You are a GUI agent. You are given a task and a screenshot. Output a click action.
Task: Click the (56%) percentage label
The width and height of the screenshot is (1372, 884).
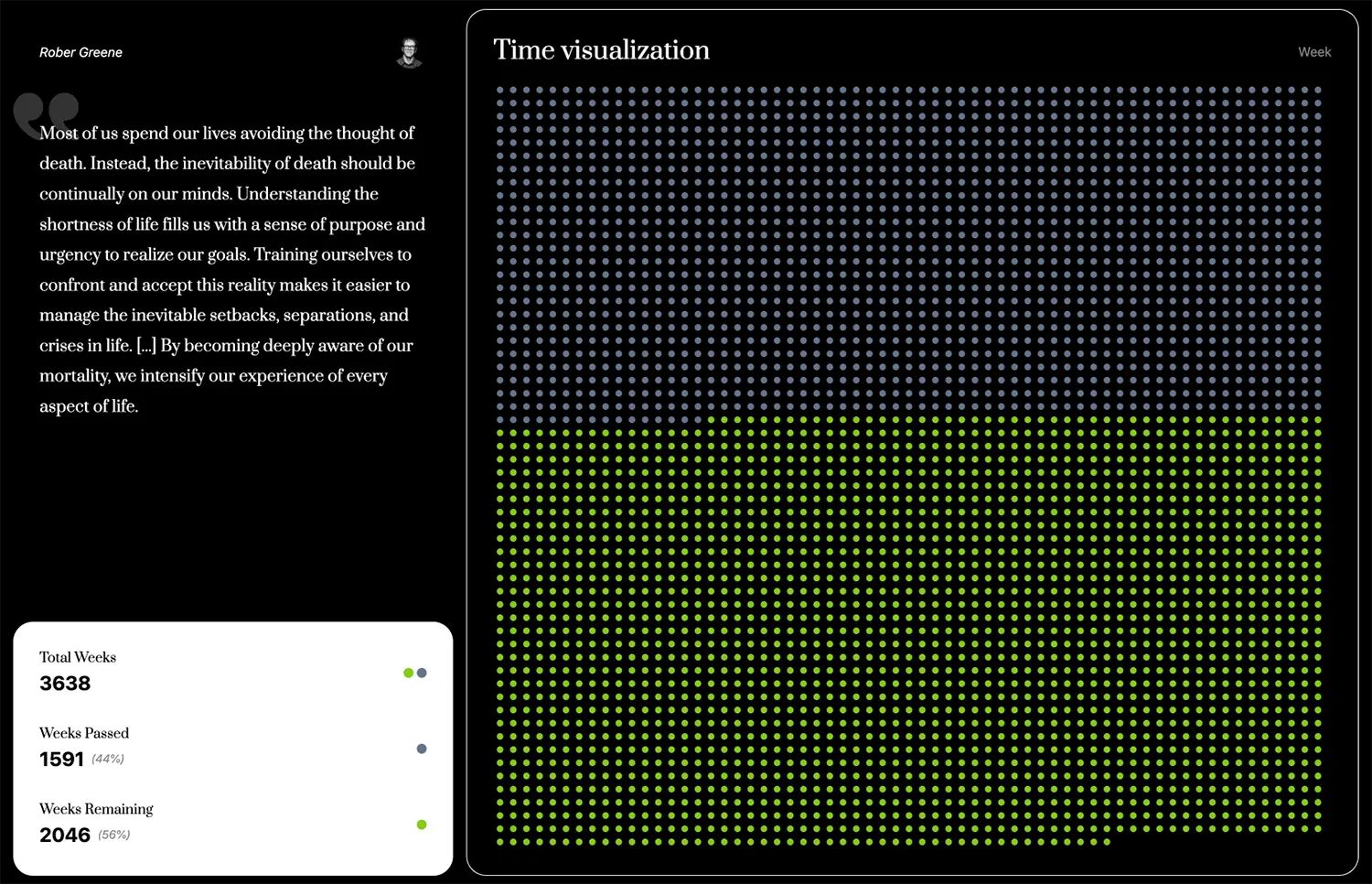pos(114,835)
